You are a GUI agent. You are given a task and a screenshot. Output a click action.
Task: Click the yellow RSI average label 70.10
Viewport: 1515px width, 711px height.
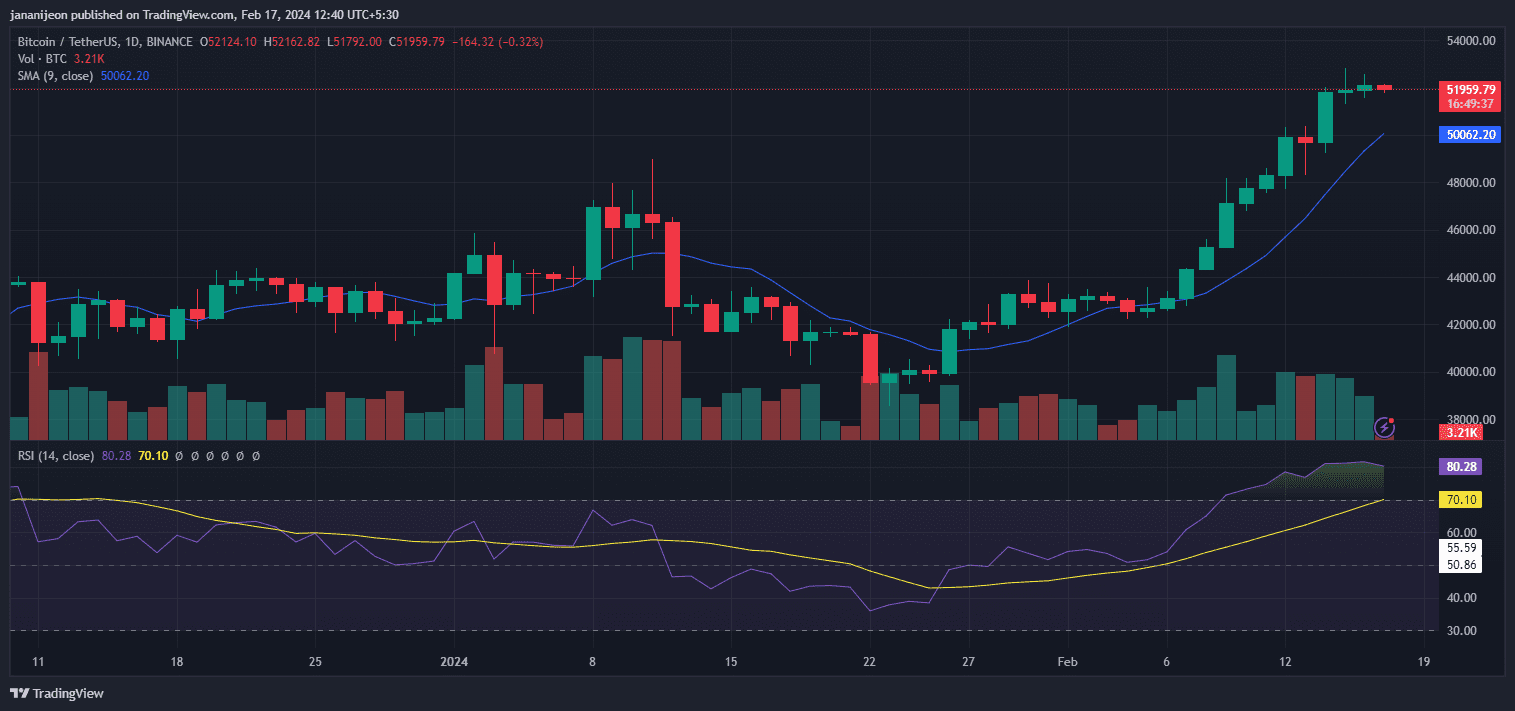click(1462, 499)
